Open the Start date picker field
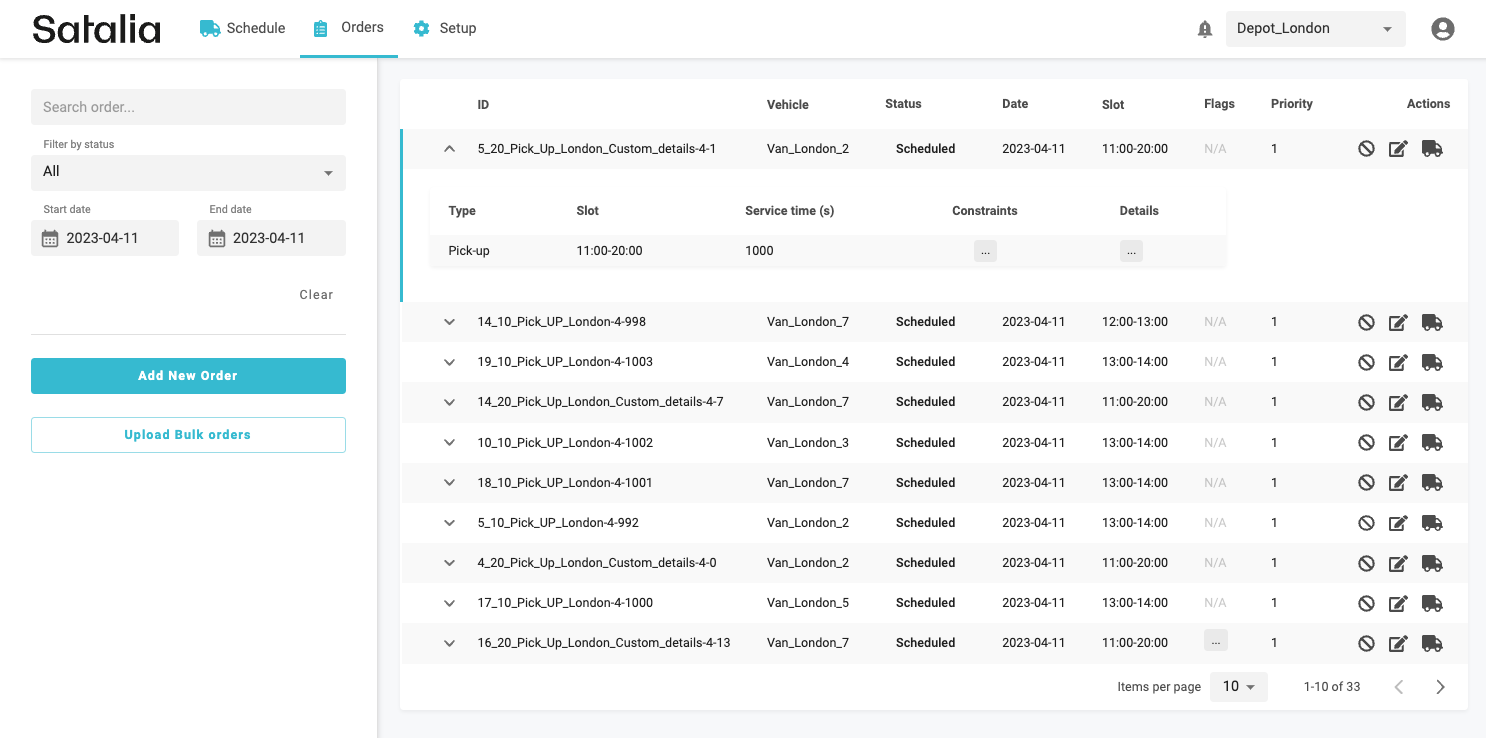 tap(105, 238)
